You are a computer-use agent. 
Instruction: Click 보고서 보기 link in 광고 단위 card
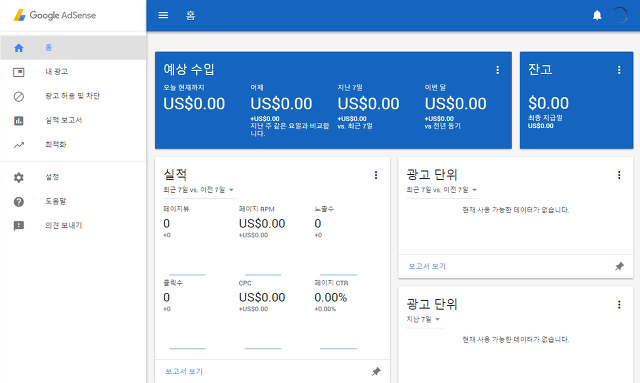click(427, 266)
